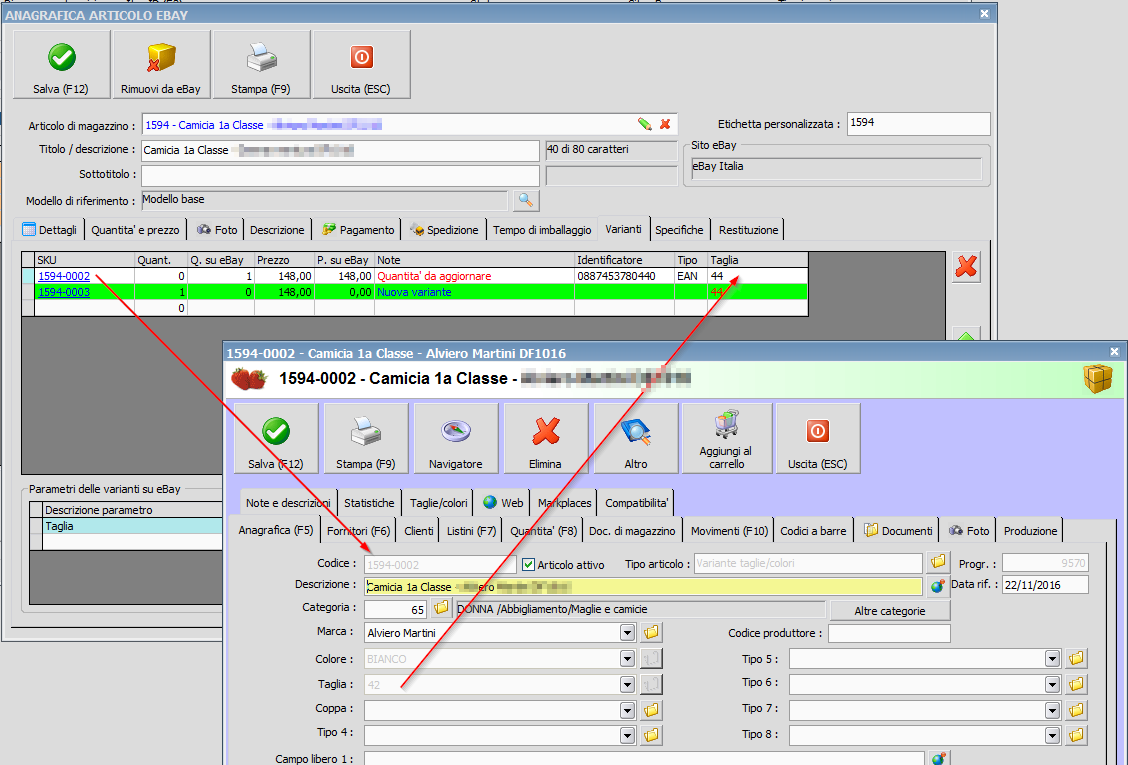This screenshot has width=1128, height=765.
Task: Click the Rimuovi da eBay button
Action: pyautogui.click(x=161, y=64)
